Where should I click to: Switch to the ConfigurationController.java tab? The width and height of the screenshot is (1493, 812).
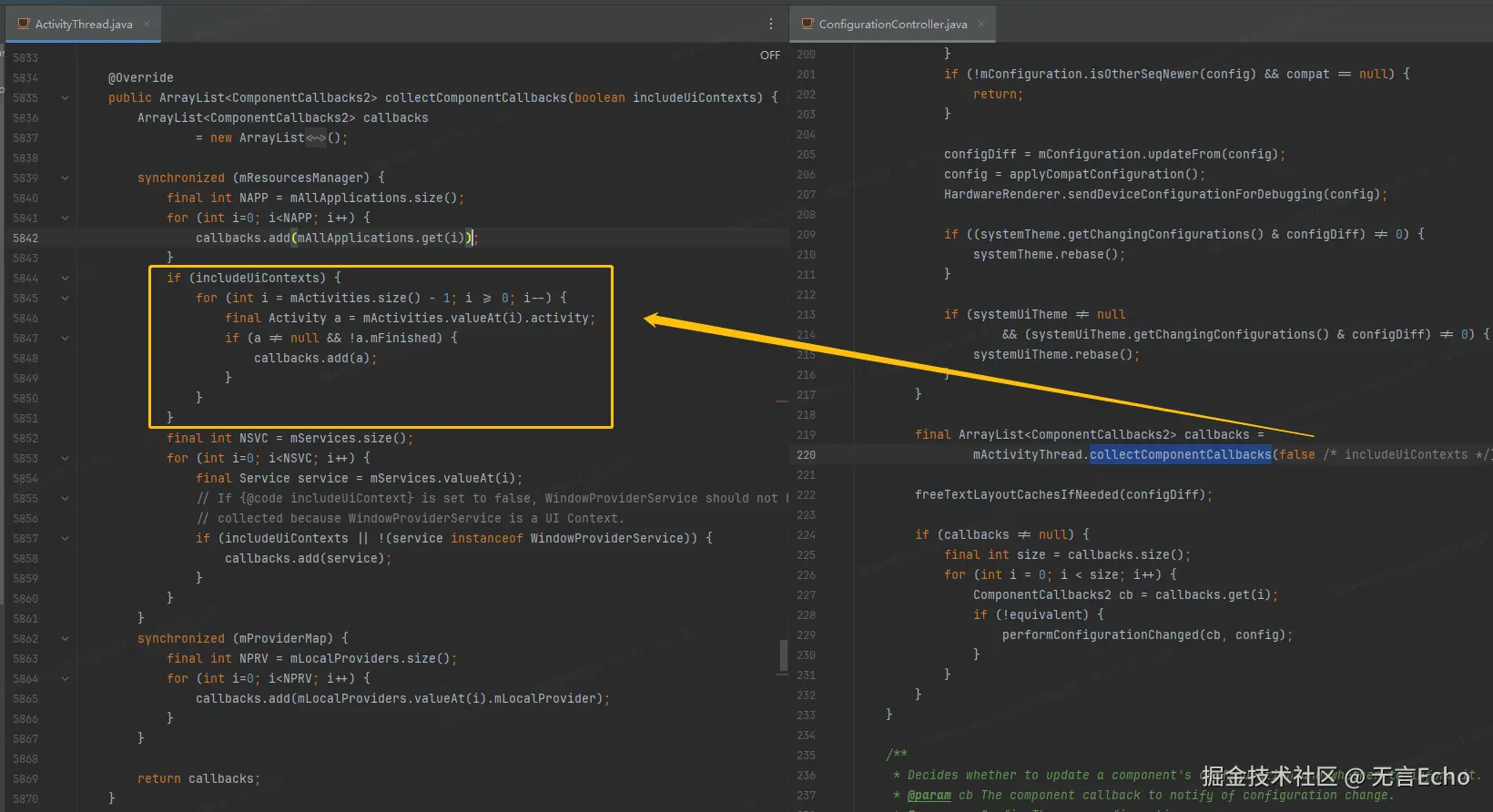tap(892, 25)
